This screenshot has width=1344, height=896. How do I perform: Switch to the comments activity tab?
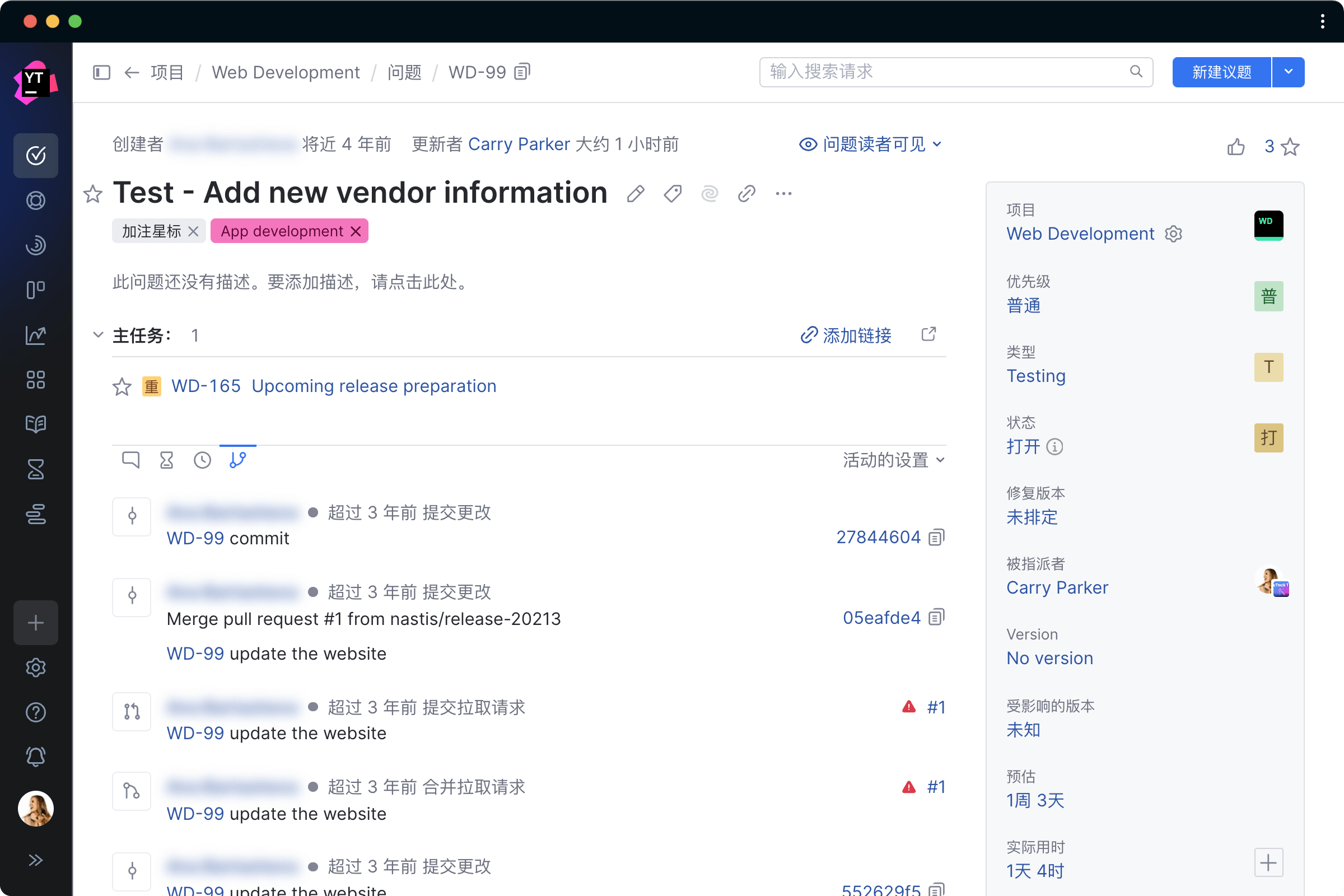point(130,460)
